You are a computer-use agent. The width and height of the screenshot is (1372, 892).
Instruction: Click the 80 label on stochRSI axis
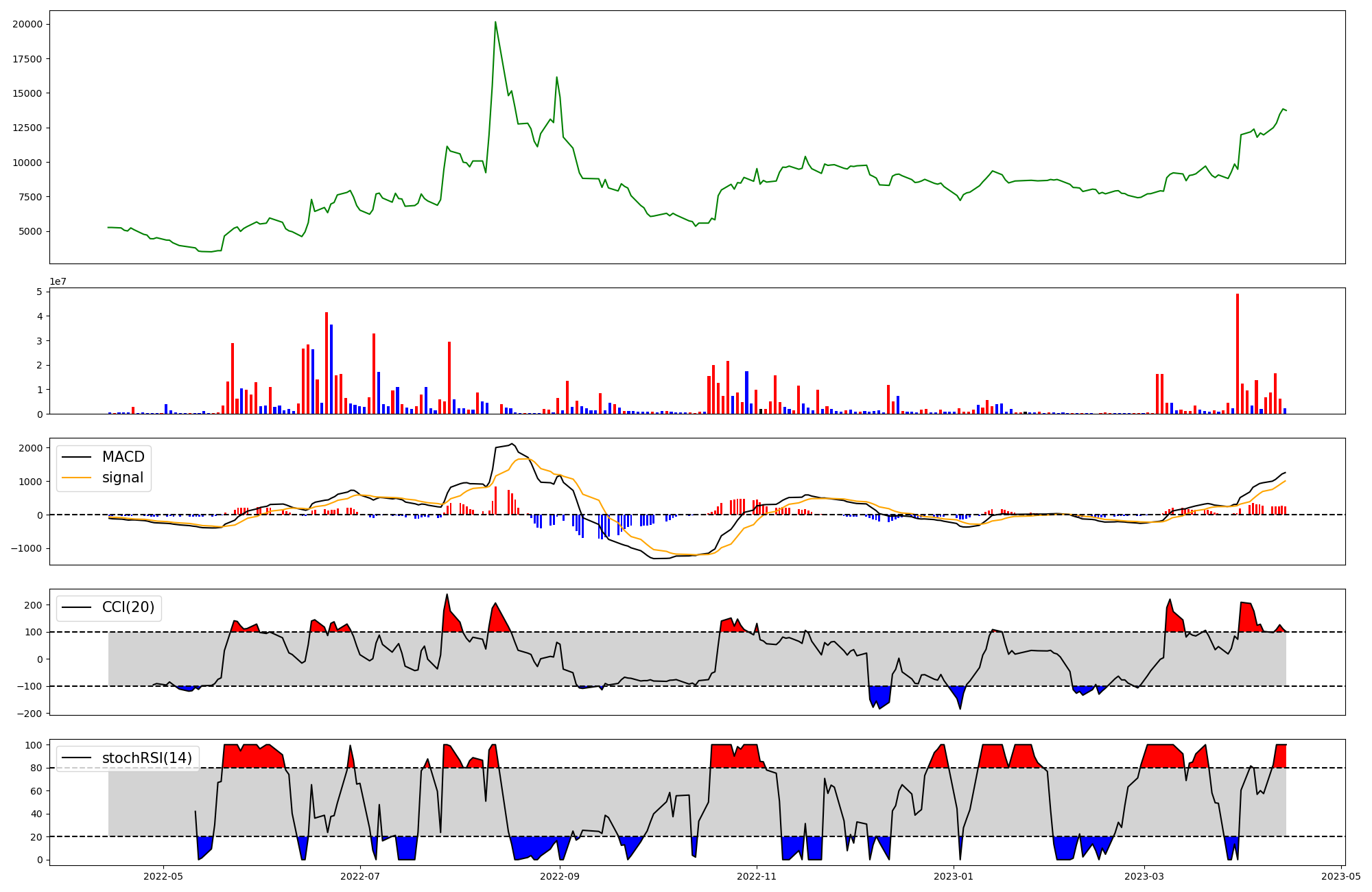point(36,768)
